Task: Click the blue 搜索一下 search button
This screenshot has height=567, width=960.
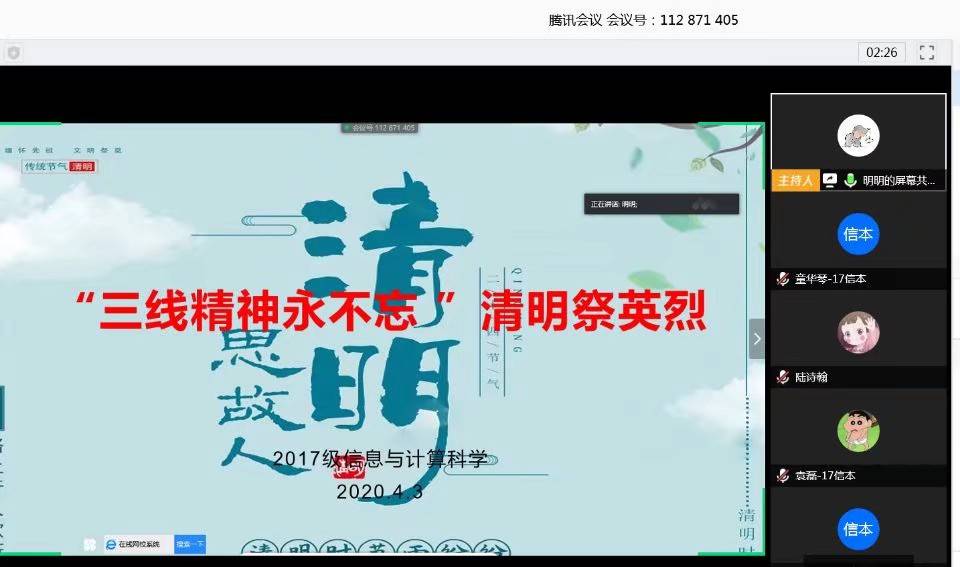Action: click(x=190, y=544)
